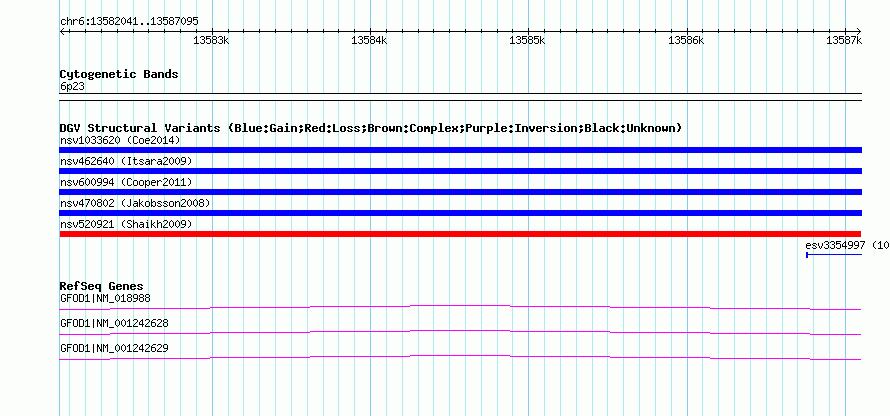Click the 13583k ruler tick label

[x=211, y=40]
